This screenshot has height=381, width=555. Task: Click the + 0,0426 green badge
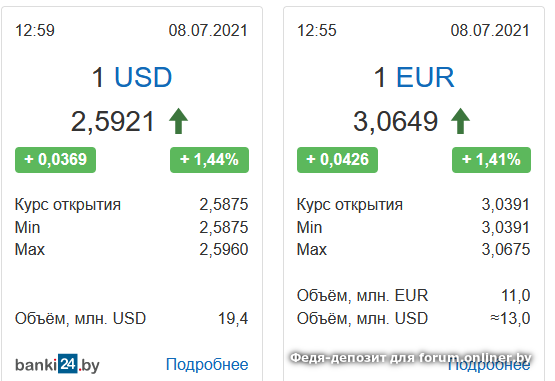[337, 160]
